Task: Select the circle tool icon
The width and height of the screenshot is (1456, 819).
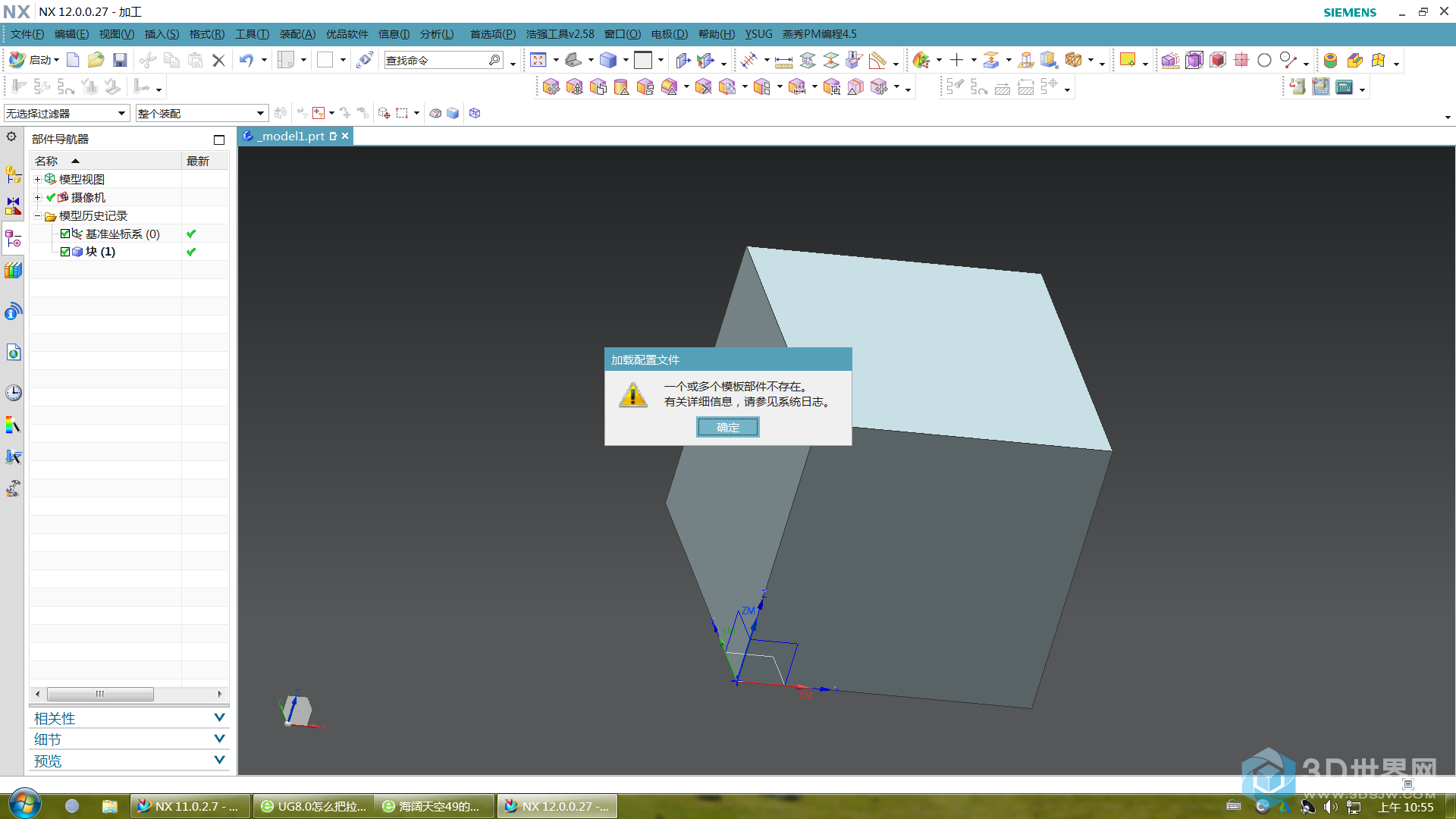Action: (x=1264, y=60)
